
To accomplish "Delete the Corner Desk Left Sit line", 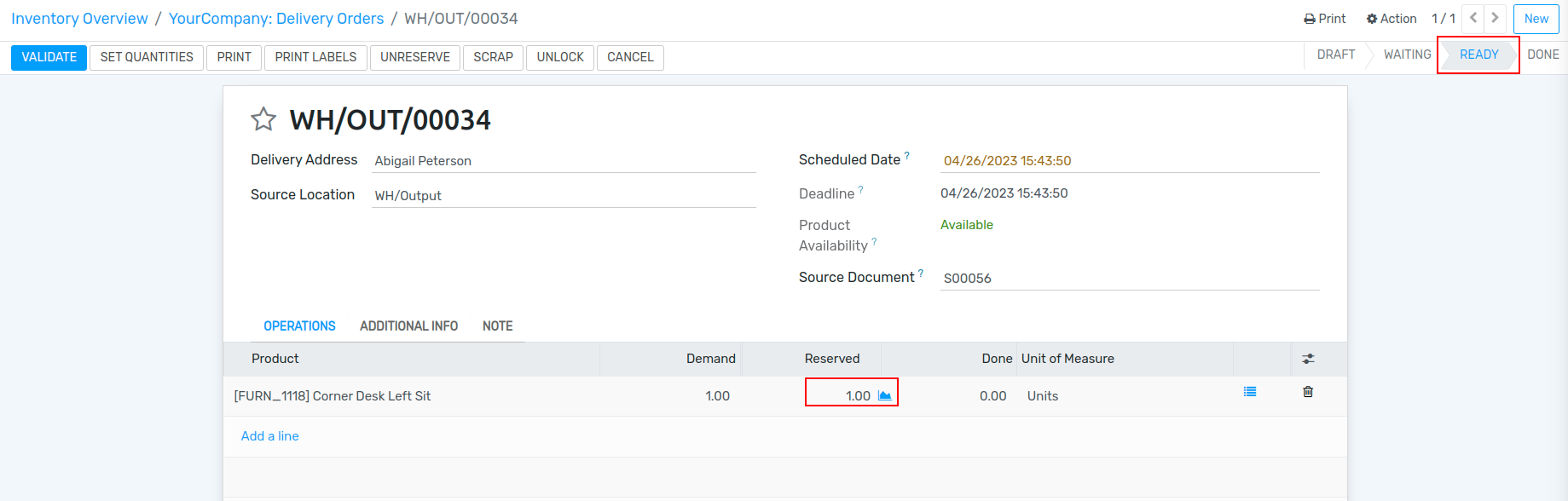I will [x=1308, y=392].
